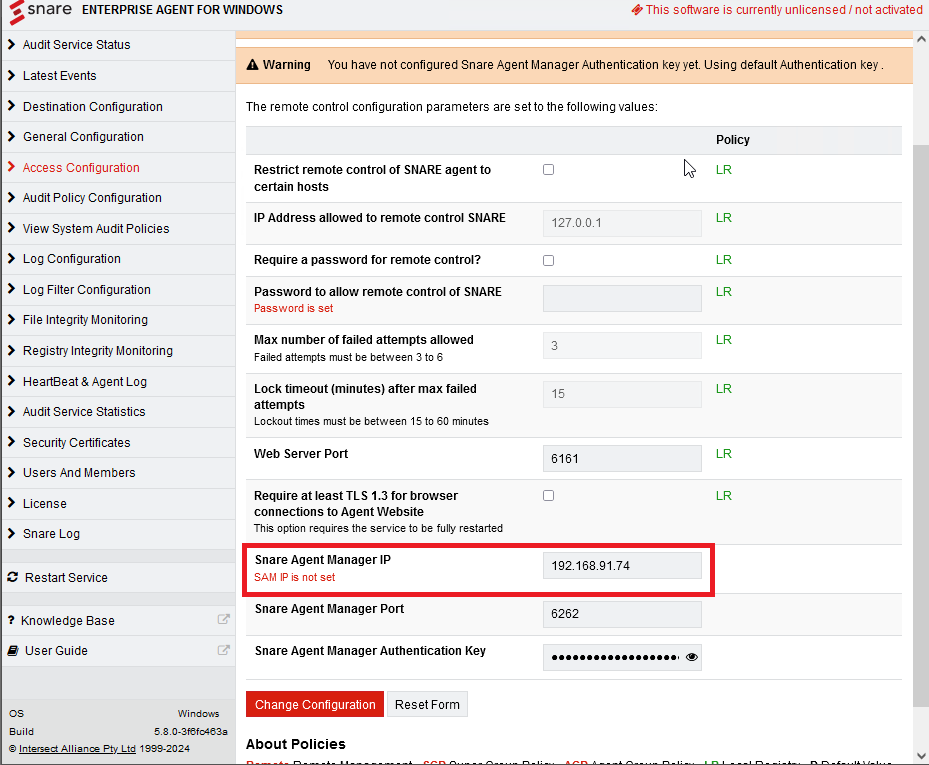The height and width of the screenshot is (765, 929).
Task: Click the Snare Agent Manager IP field
Action: [622, 566]
